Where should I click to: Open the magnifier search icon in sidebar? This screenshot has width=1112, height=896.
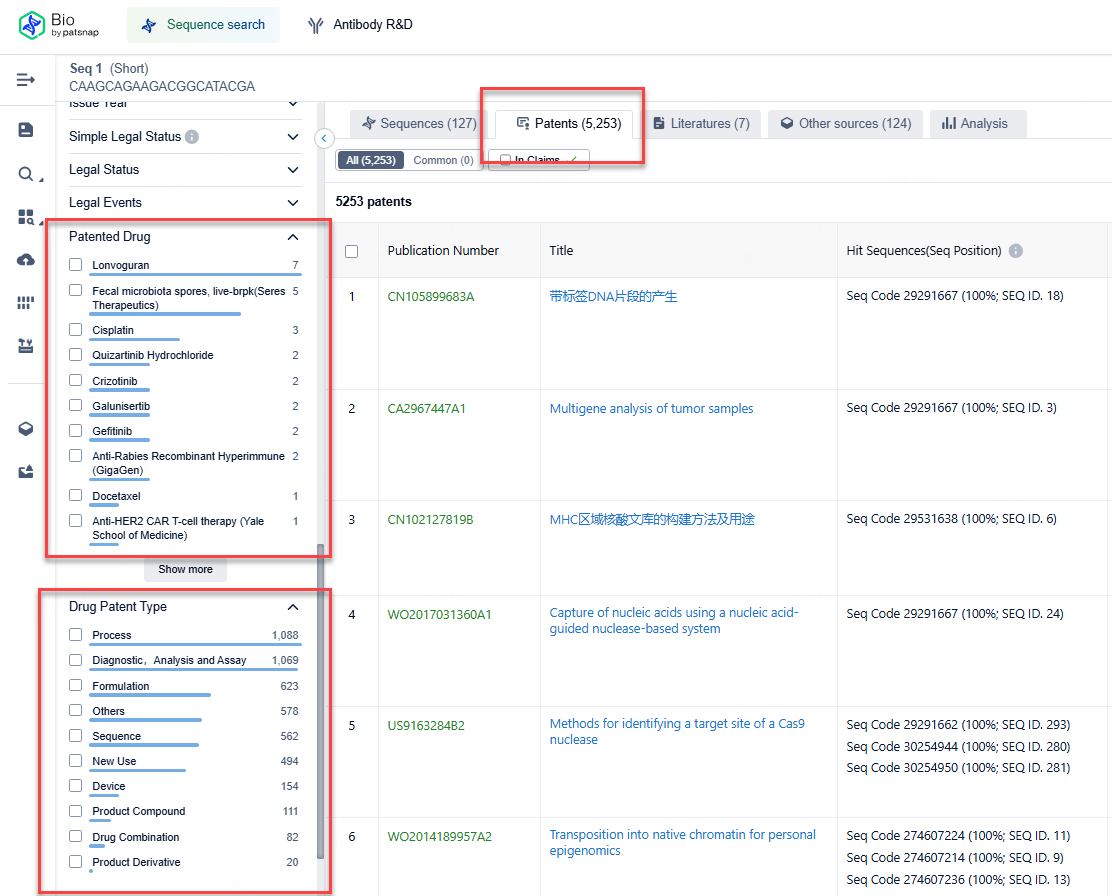[x=26, y=174]
